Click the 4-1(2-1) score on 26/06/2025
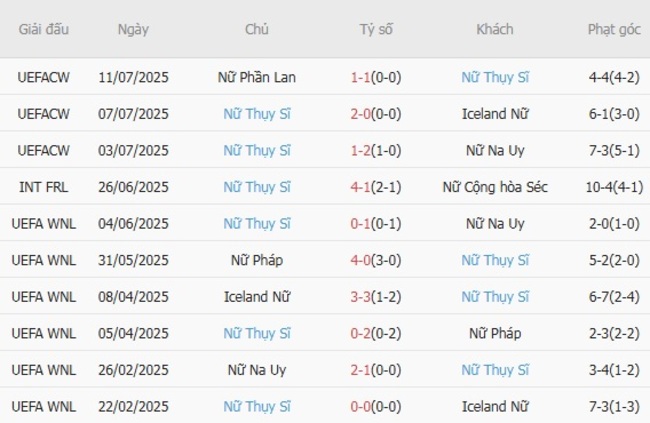Image resolution: width=650 pixels, height=423 pixels. tap(376, 187)
